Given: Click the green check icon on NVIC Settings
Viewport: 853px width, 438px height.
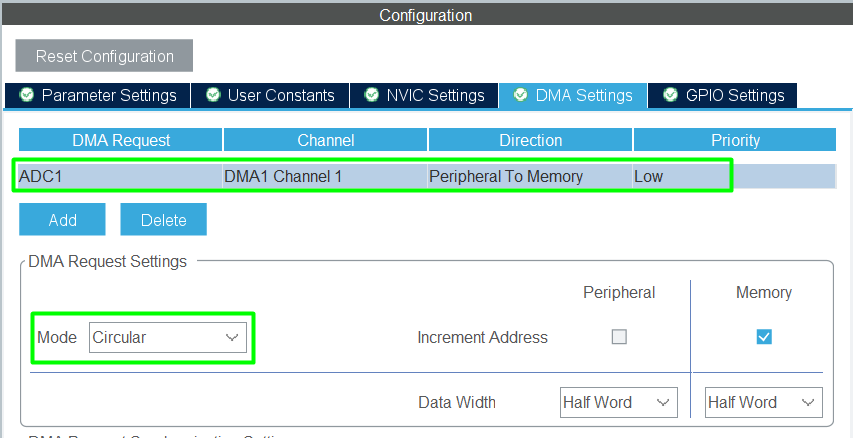Looking at the screenshot, I should pyautogui.click(x=372, y=95).
